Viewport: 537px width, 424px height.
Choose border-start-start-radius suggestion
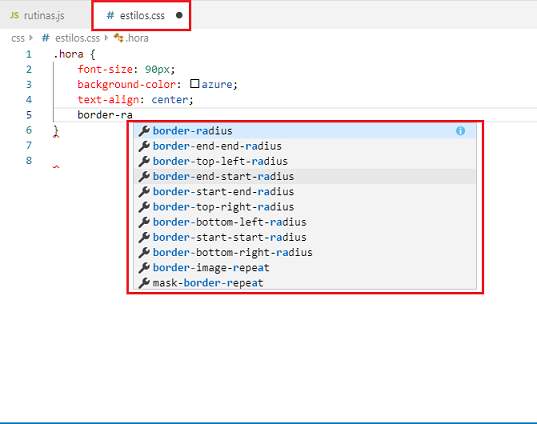[305, 237]
